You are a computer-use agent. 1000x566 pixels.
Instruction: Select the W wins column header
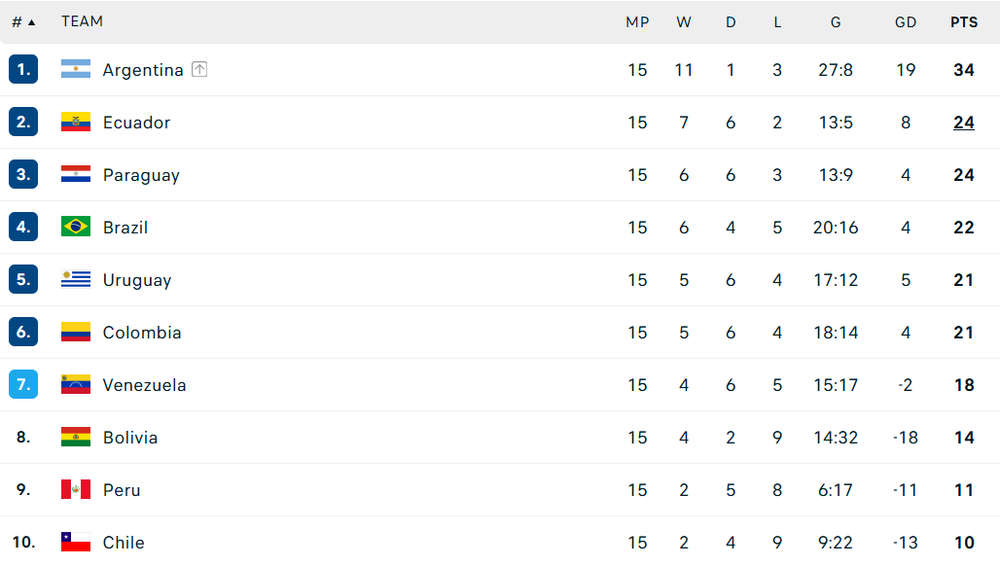click(x=684, y=22)
